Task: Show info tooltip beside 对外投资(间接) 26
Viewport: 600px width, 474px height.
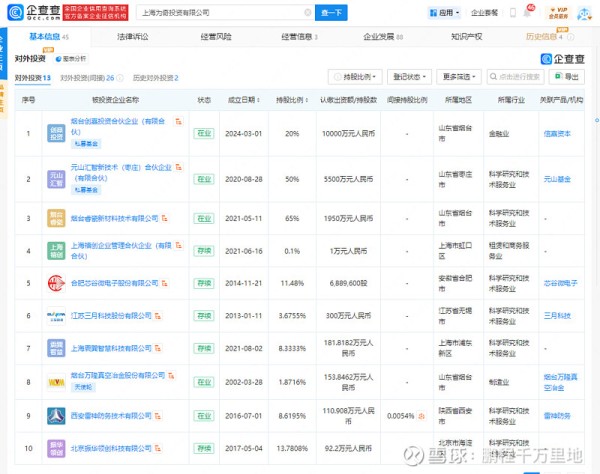Action: coord(120,78)
